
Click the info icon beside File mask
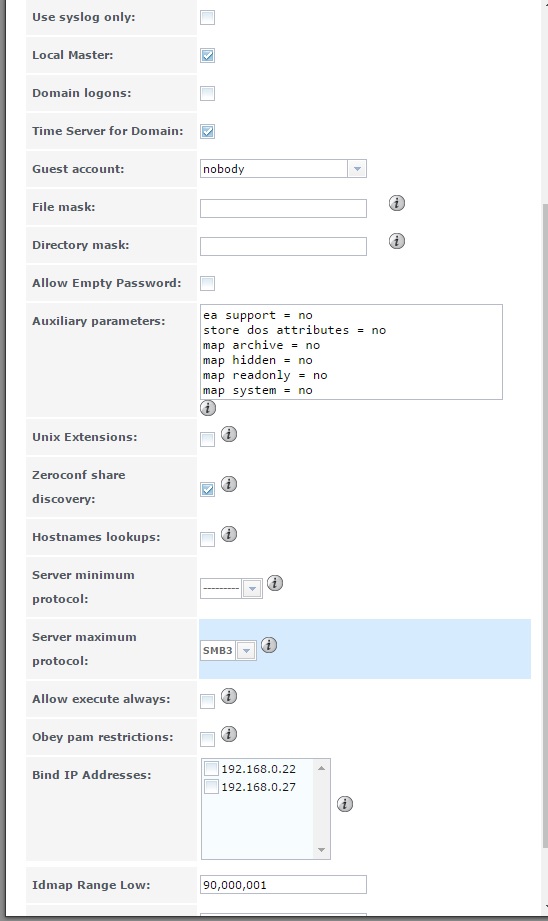point(396,203)
